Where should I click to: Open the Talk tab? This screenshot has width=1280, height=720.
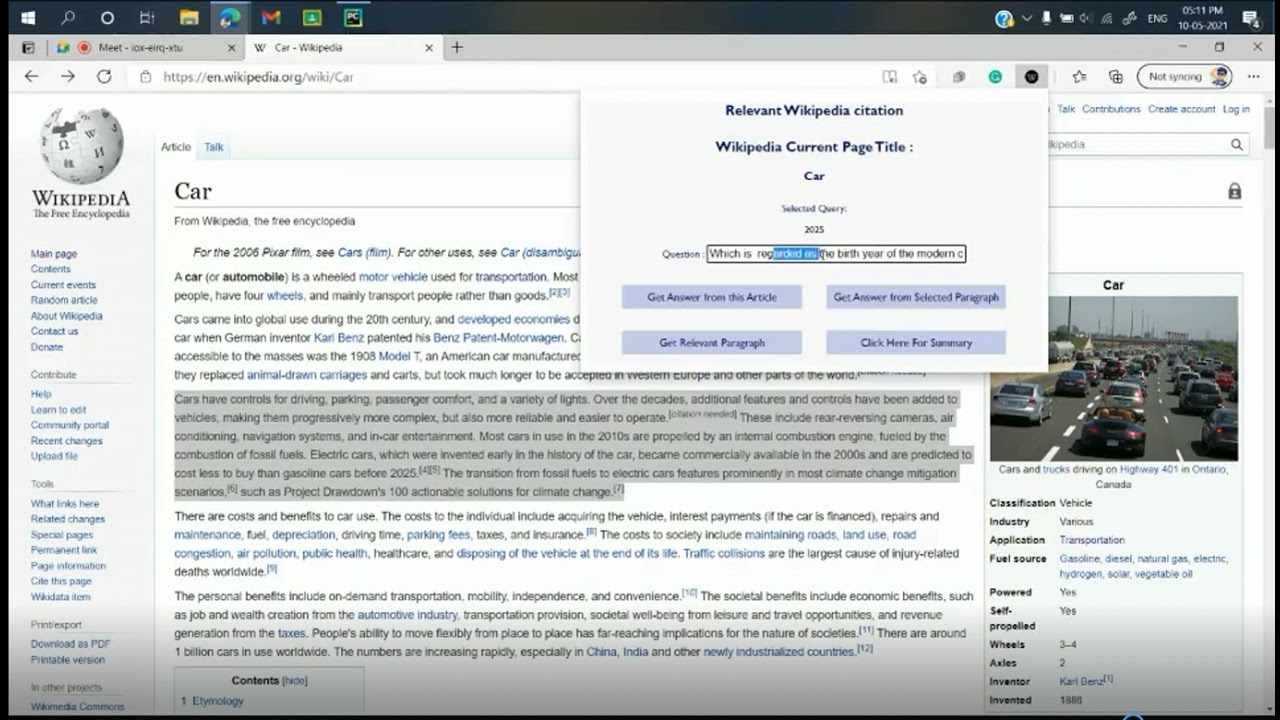214,147
